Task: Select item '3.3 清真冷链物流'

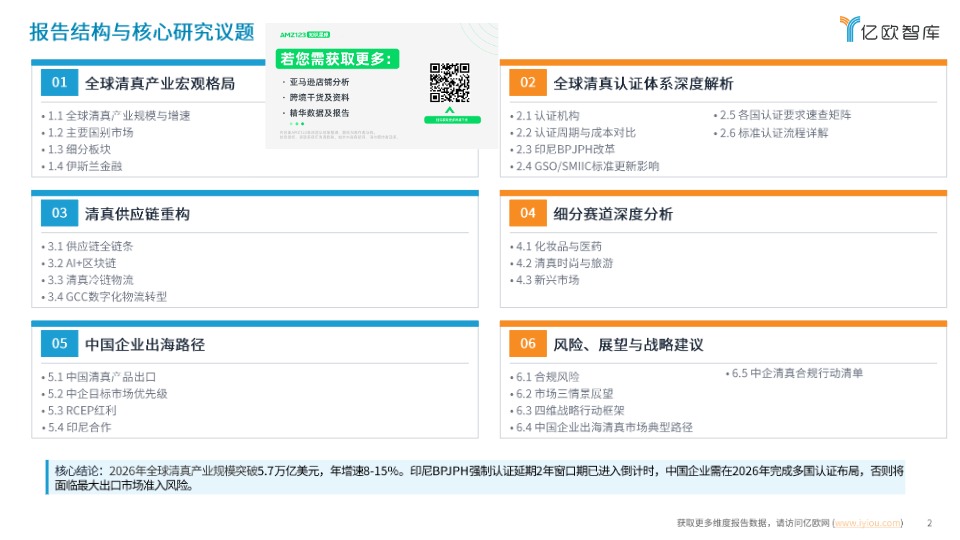Action: (x=90, y=280)
